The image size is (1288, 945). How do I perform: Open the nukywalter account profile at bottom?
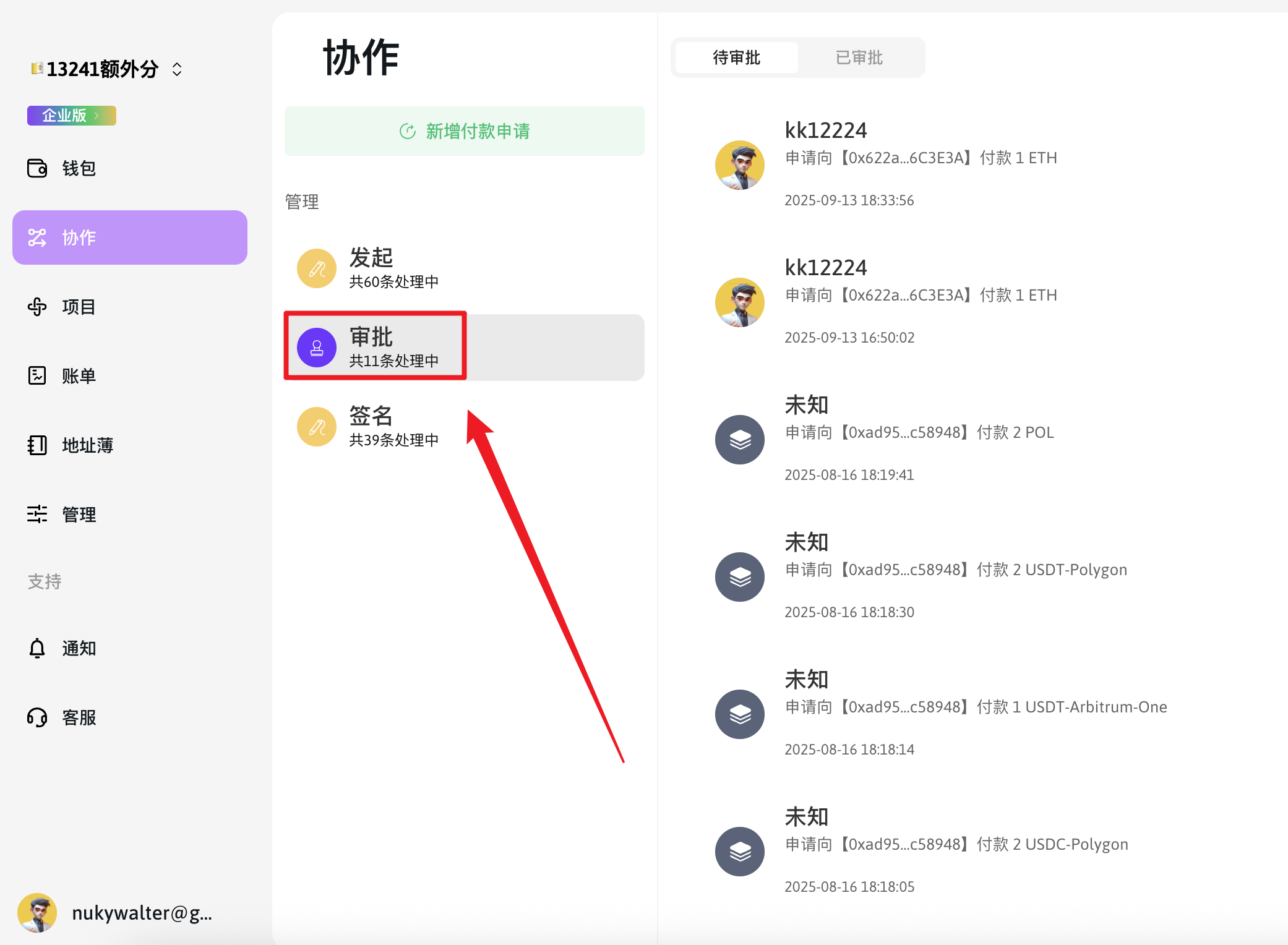tap(116, 913)
